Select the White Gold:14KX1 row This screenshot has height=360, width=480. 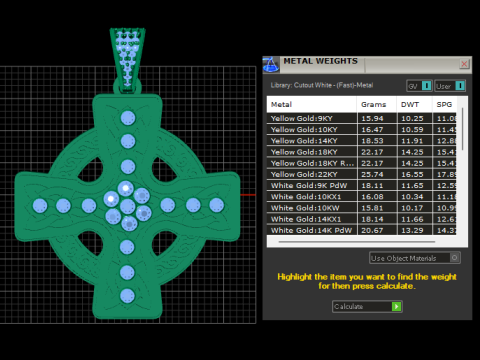coord(361,219)
